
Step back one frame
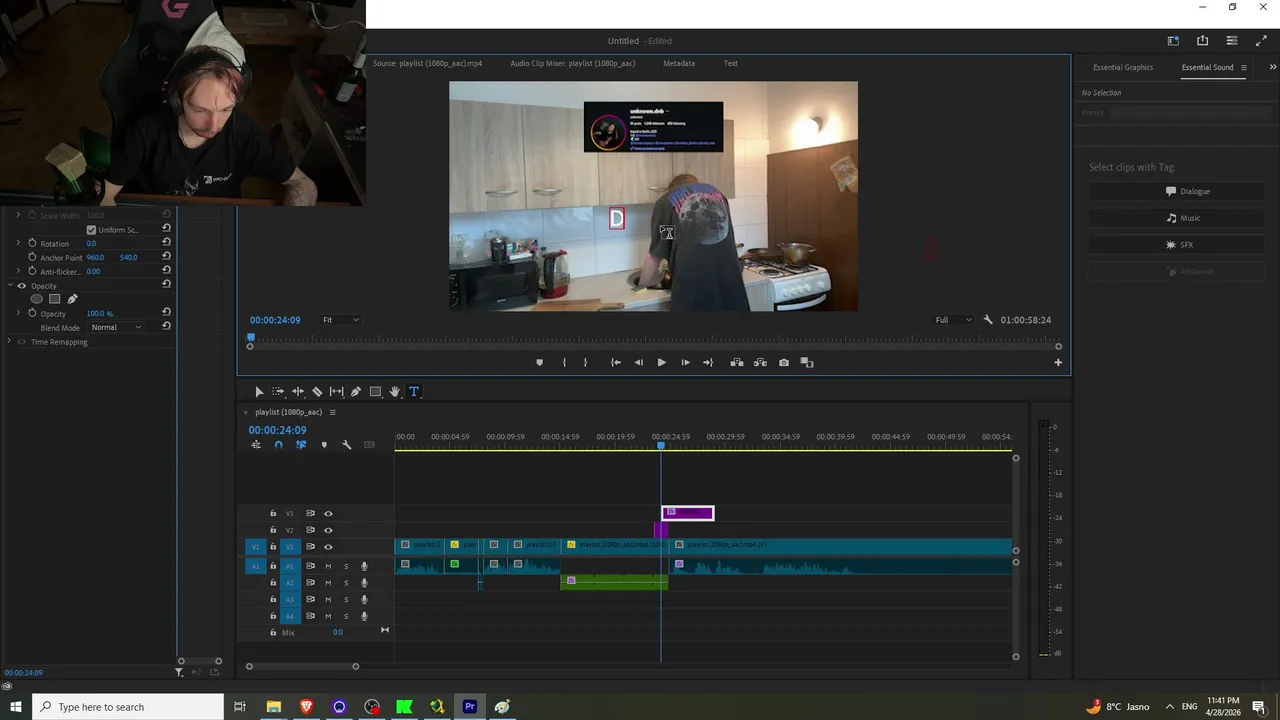click(639, 363)
